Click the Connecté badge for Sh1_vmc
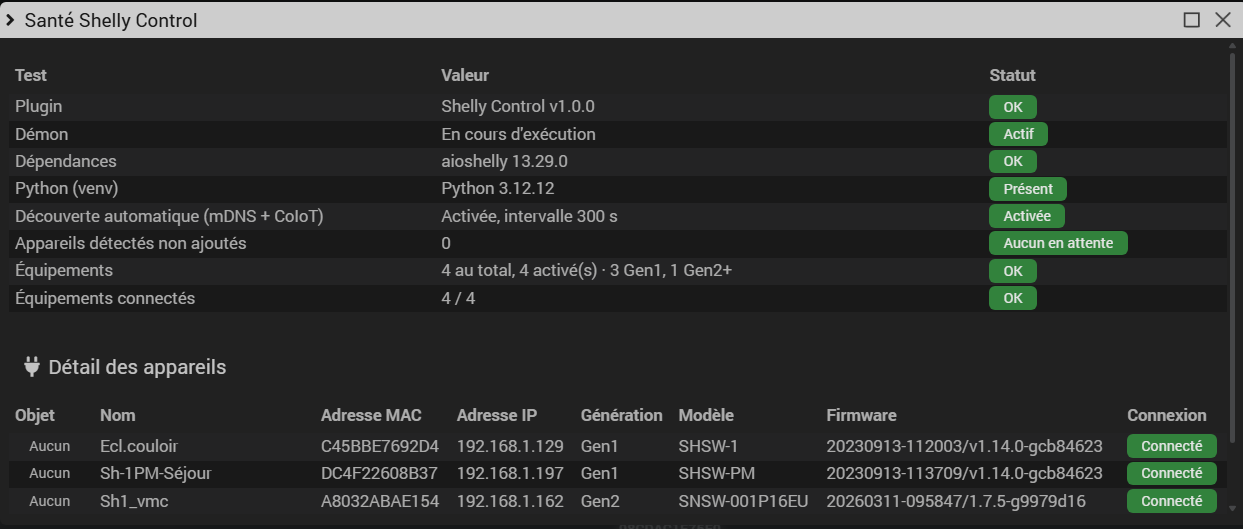Viewport: 1243px width, 529px height. 1172,501
